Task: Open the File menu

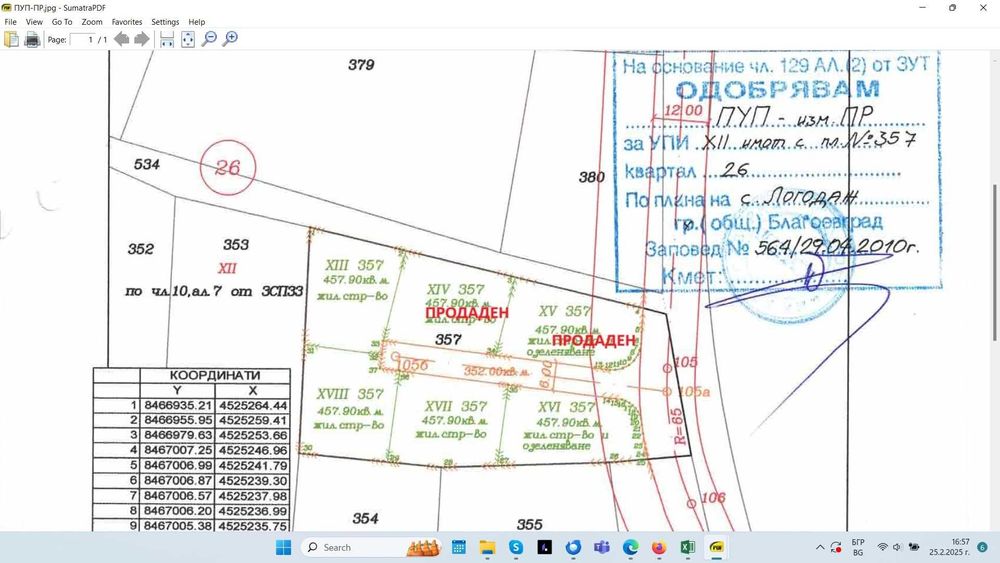Action: 11,22
